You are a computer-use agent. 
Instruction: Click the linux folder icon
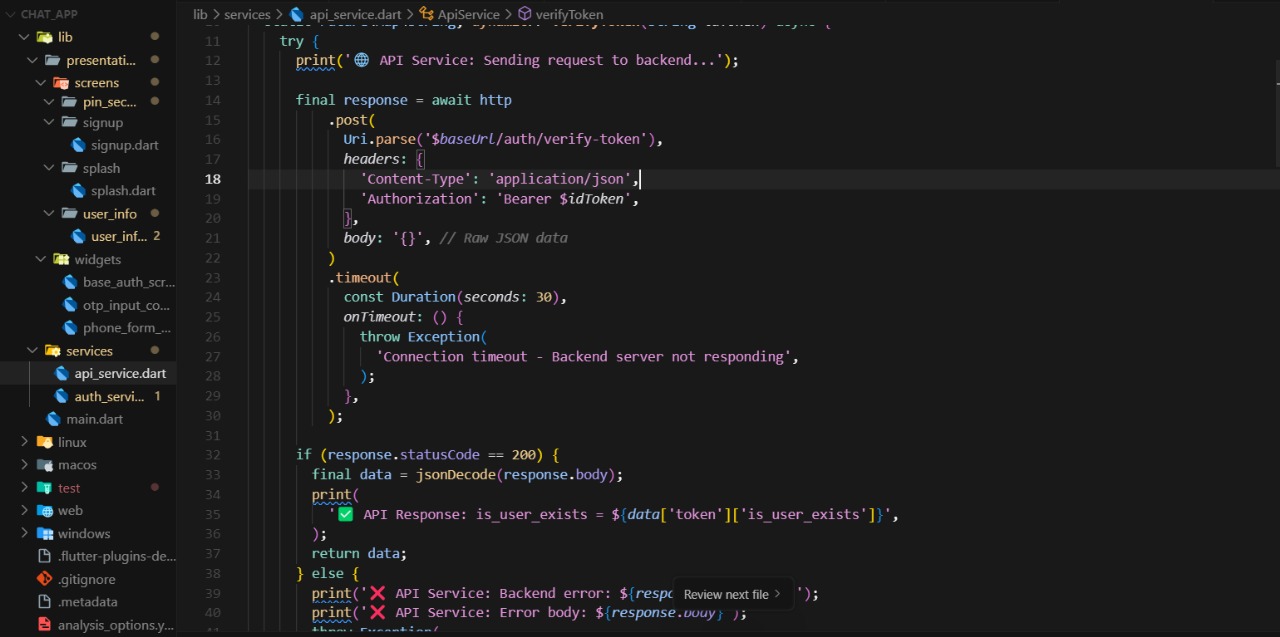[44, 442]
